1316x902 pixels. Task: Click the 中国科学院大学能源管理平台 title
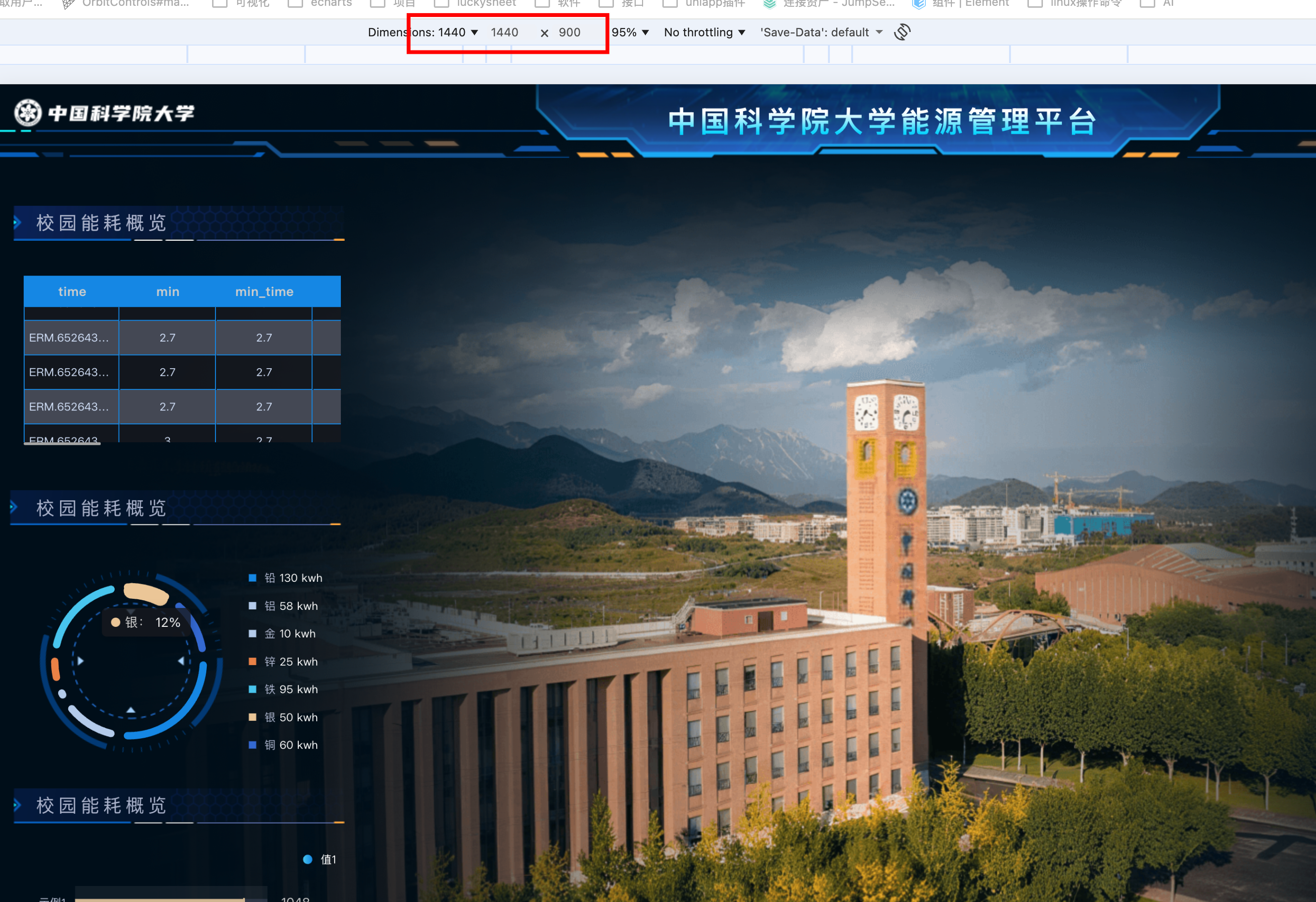pos(881,121)
